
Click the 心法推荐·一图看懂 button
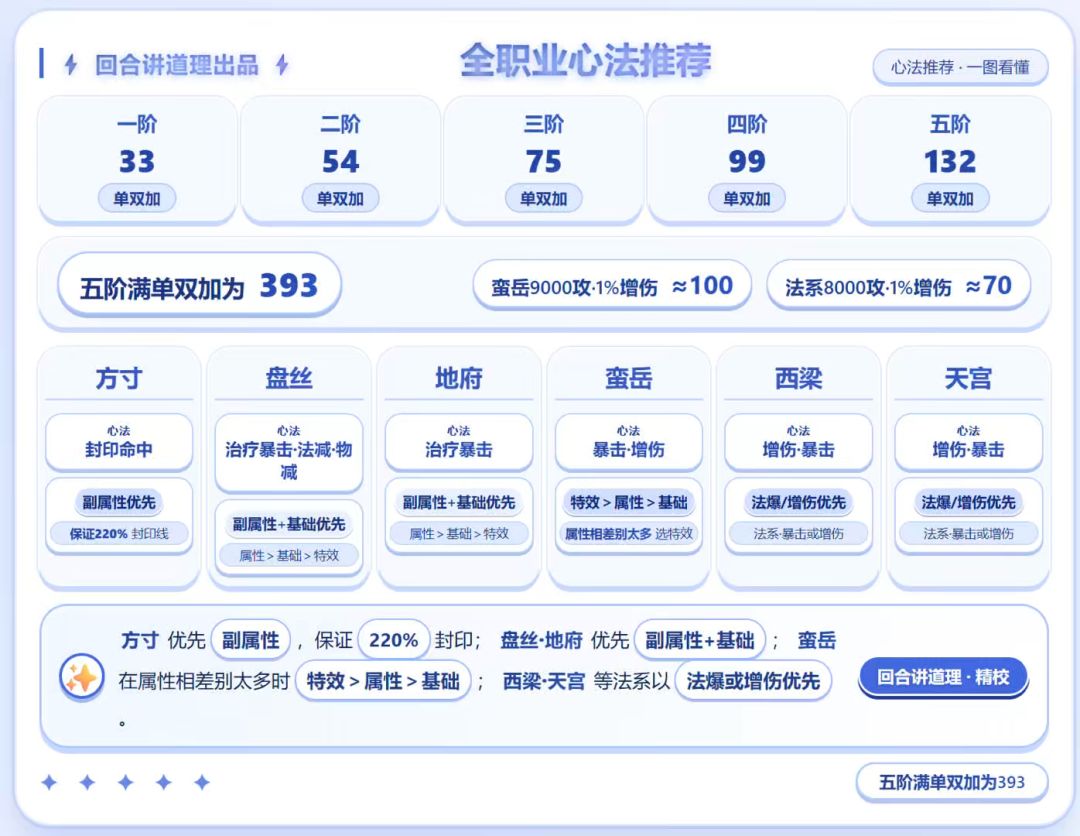click(x=960, y=67)
